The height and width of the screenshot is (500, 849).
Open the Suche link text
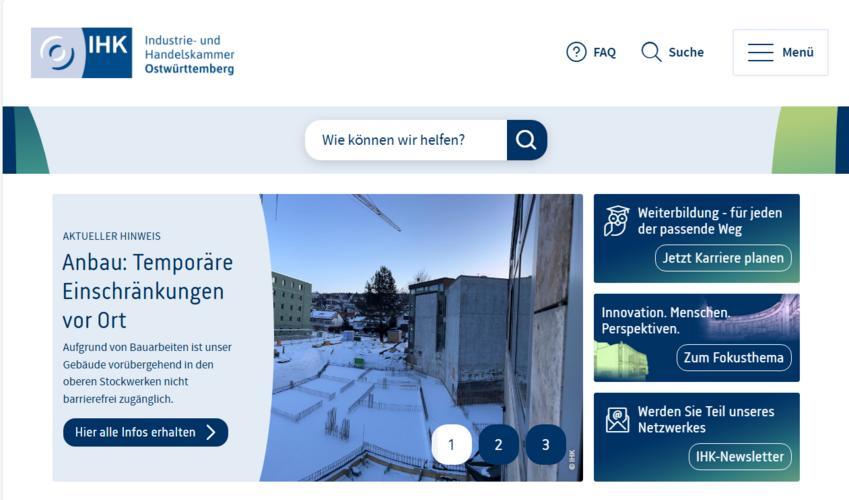(686, 52)
